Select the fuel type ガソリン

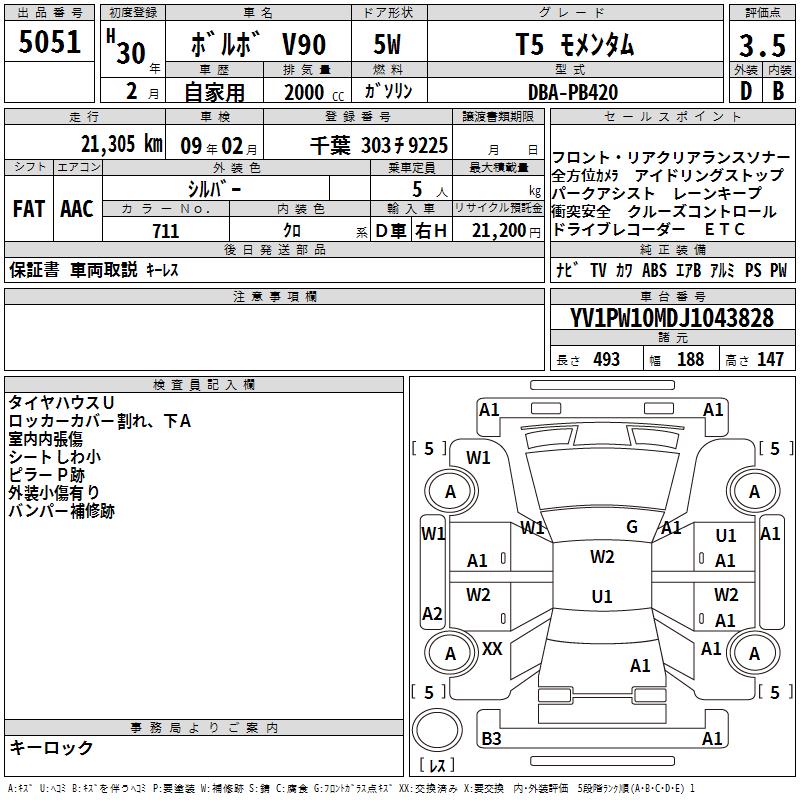click(388, 91)
